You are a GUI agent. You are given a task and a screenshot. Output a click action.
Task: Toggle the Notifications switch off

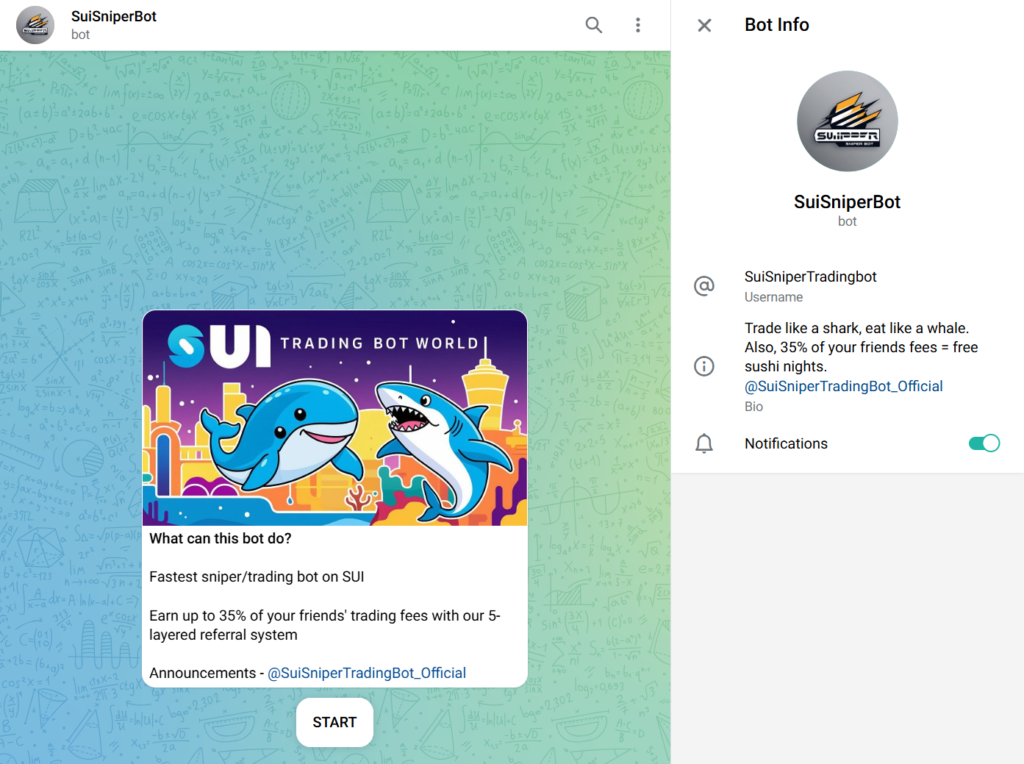tap(984, 443)
